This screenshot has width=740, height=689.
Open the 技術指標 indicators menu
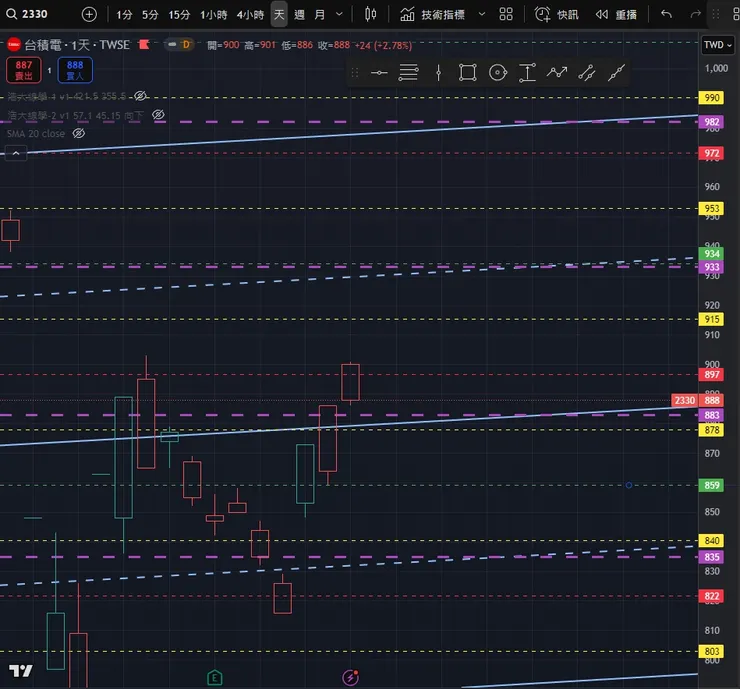click(432, 15)
